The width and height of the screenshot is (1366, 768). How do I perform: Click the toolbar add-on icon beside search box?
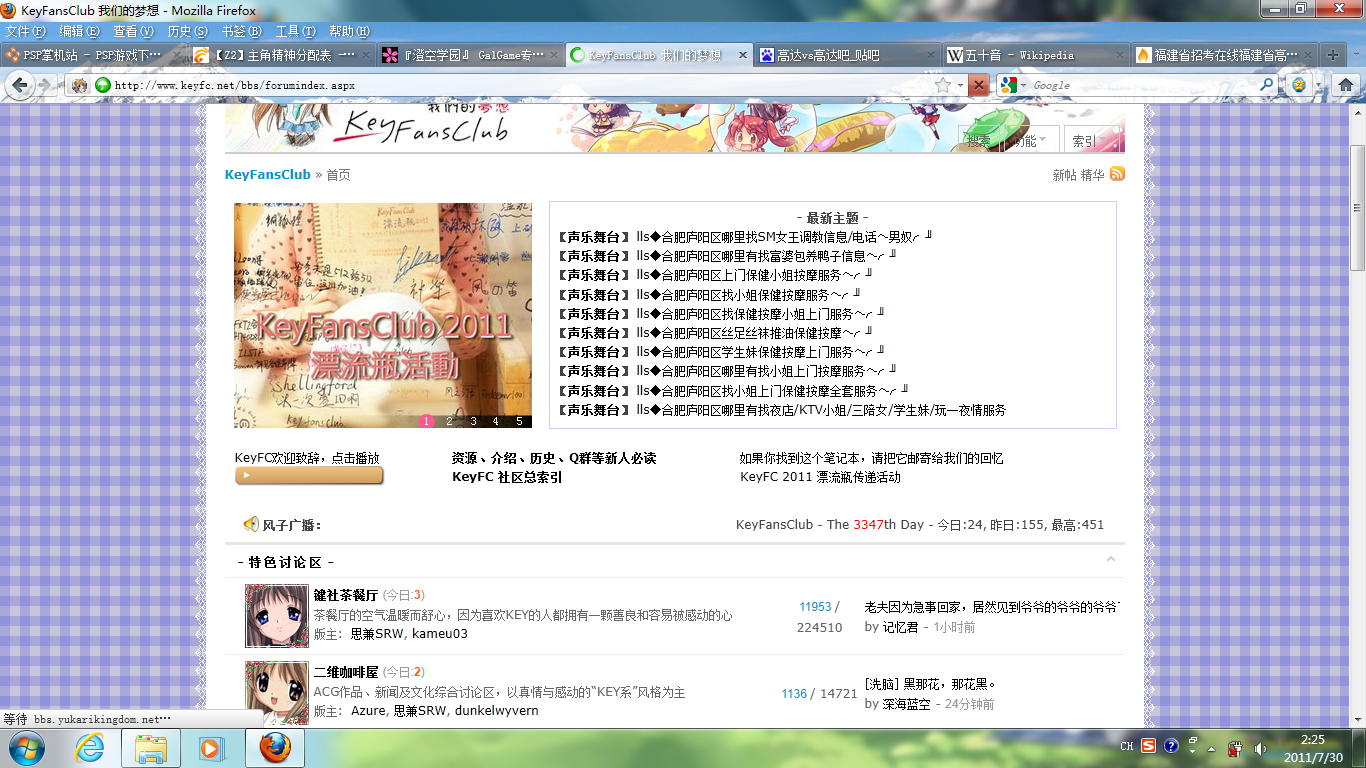[x=1299, y=86]
